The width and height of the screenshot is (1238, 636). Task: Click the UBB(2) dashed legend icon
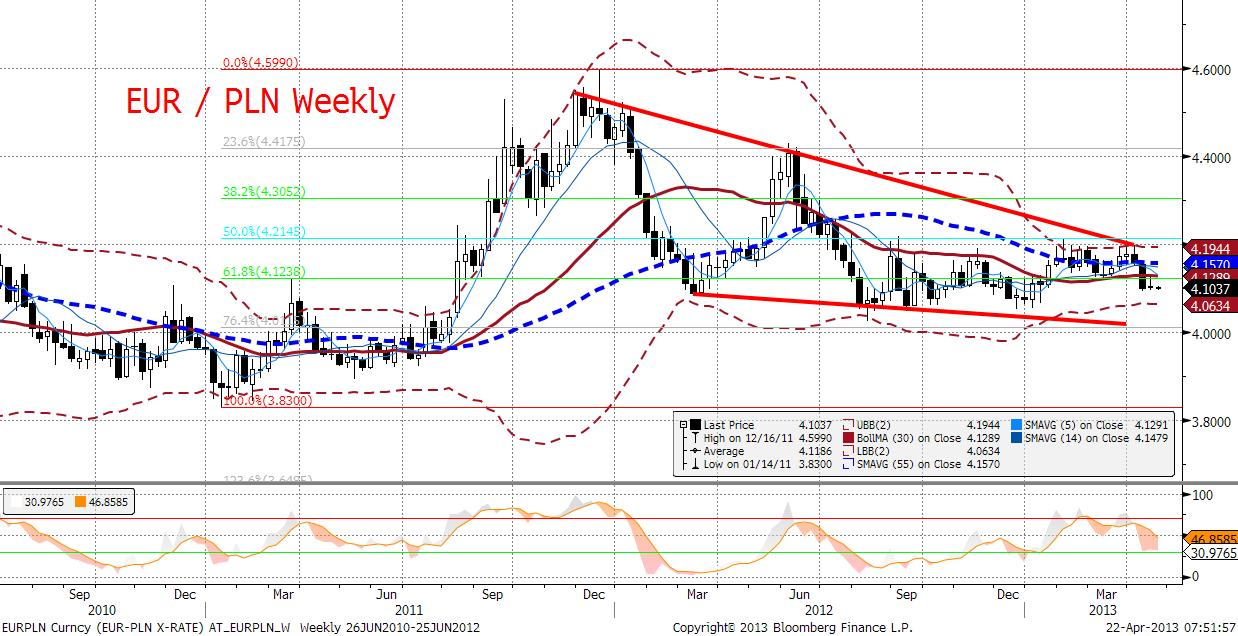[848, 425]
